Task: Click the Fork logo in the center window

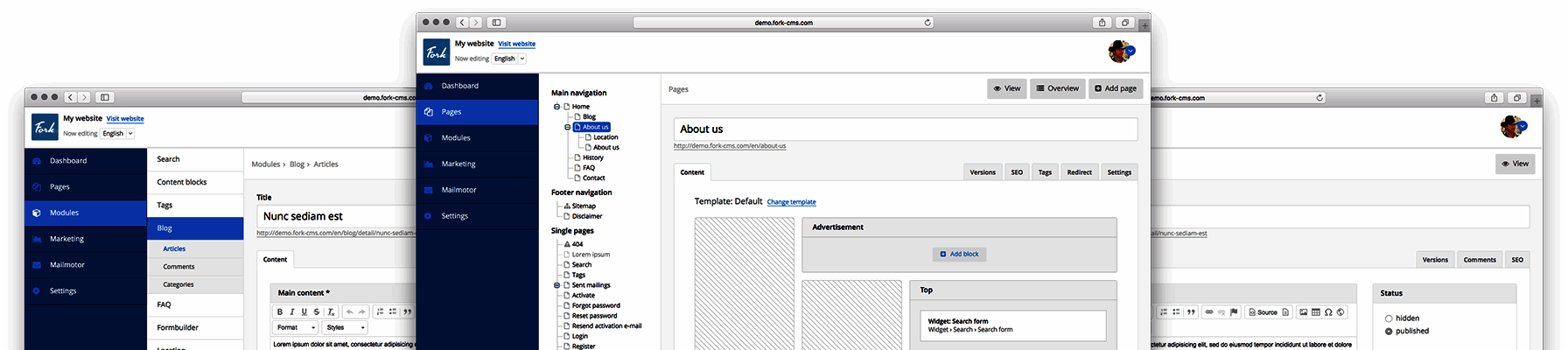Action: click(x=436, y=52)
